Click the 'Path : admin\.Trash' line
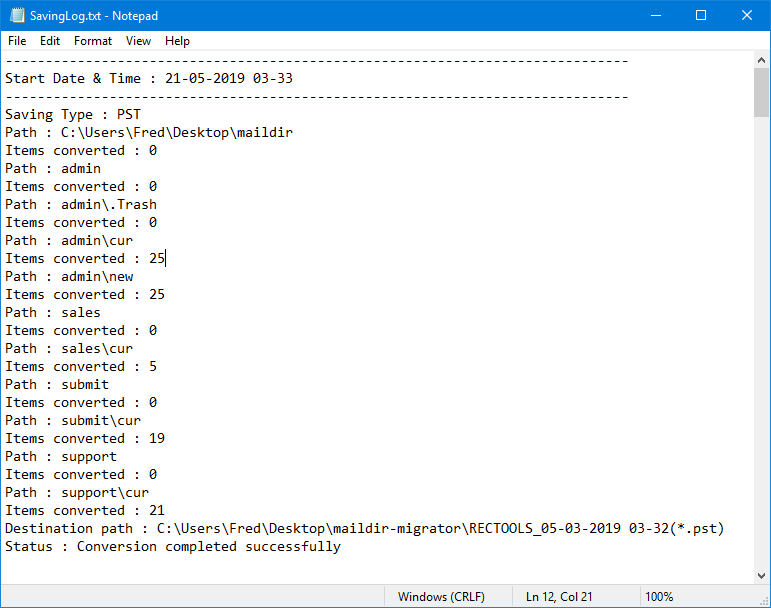This screenshot has width=771, height=608. (x=81, y=204)
